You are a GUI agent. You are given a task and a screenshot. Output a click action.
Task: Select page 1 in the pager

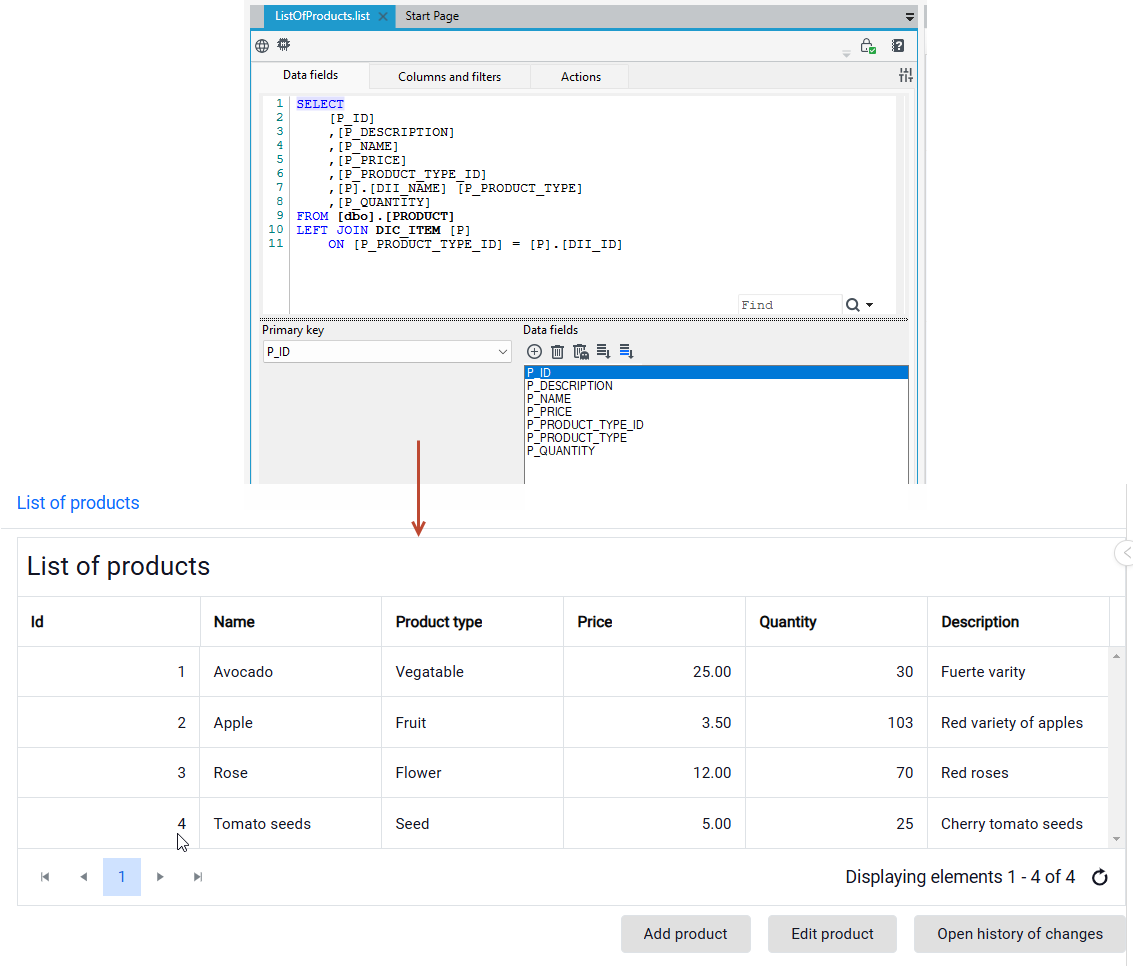(x=121, y=877)
